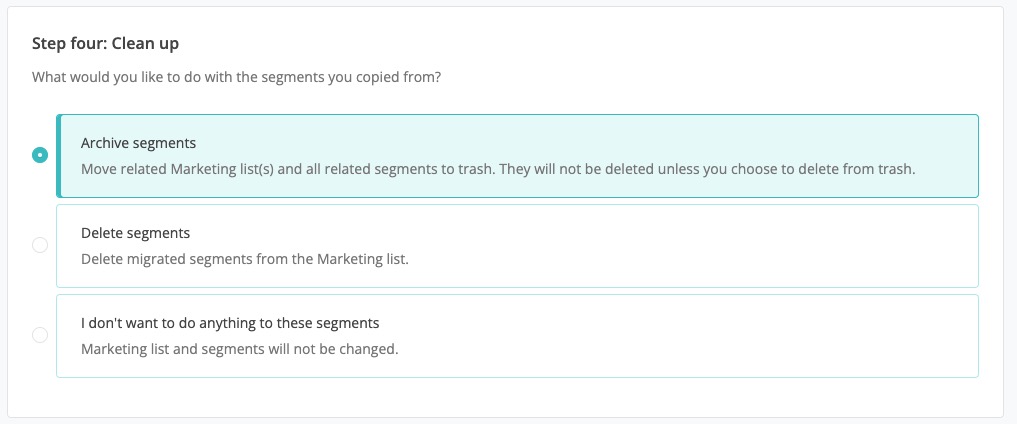1017x424 pixels.
Task: Click the question about segments you copied from
Action: pyautogui.click(x=237, y=78)
